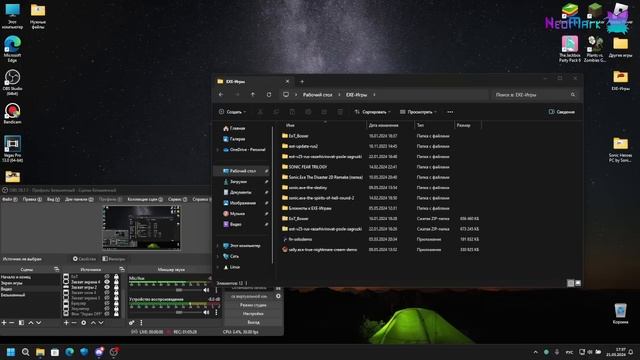Click the 'Свойства' properties button in OBS
Viewport: 640px width, 360px height.
coord(84,259)
